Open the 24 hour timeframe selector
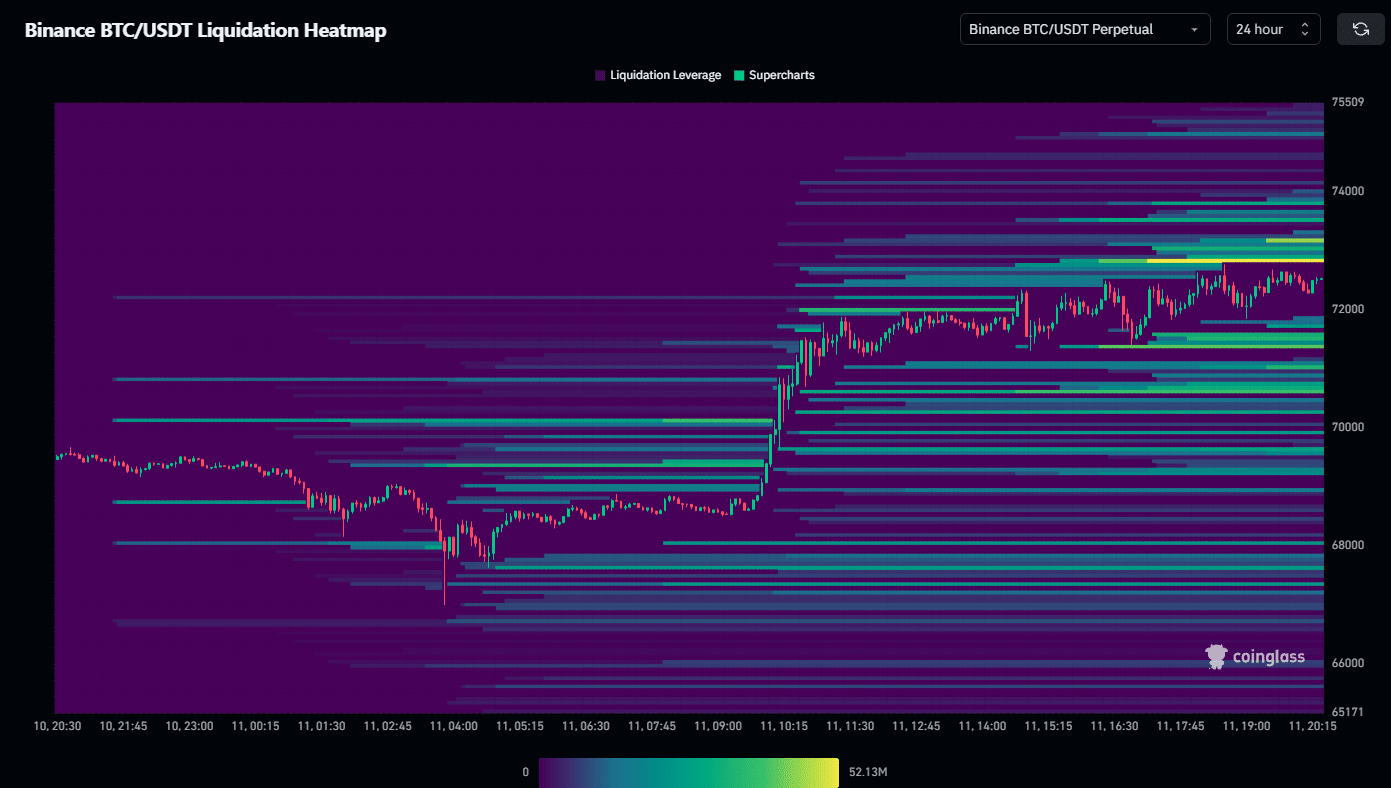Viewport: 1391px width, 788px height. click(x=1273, y=29)
